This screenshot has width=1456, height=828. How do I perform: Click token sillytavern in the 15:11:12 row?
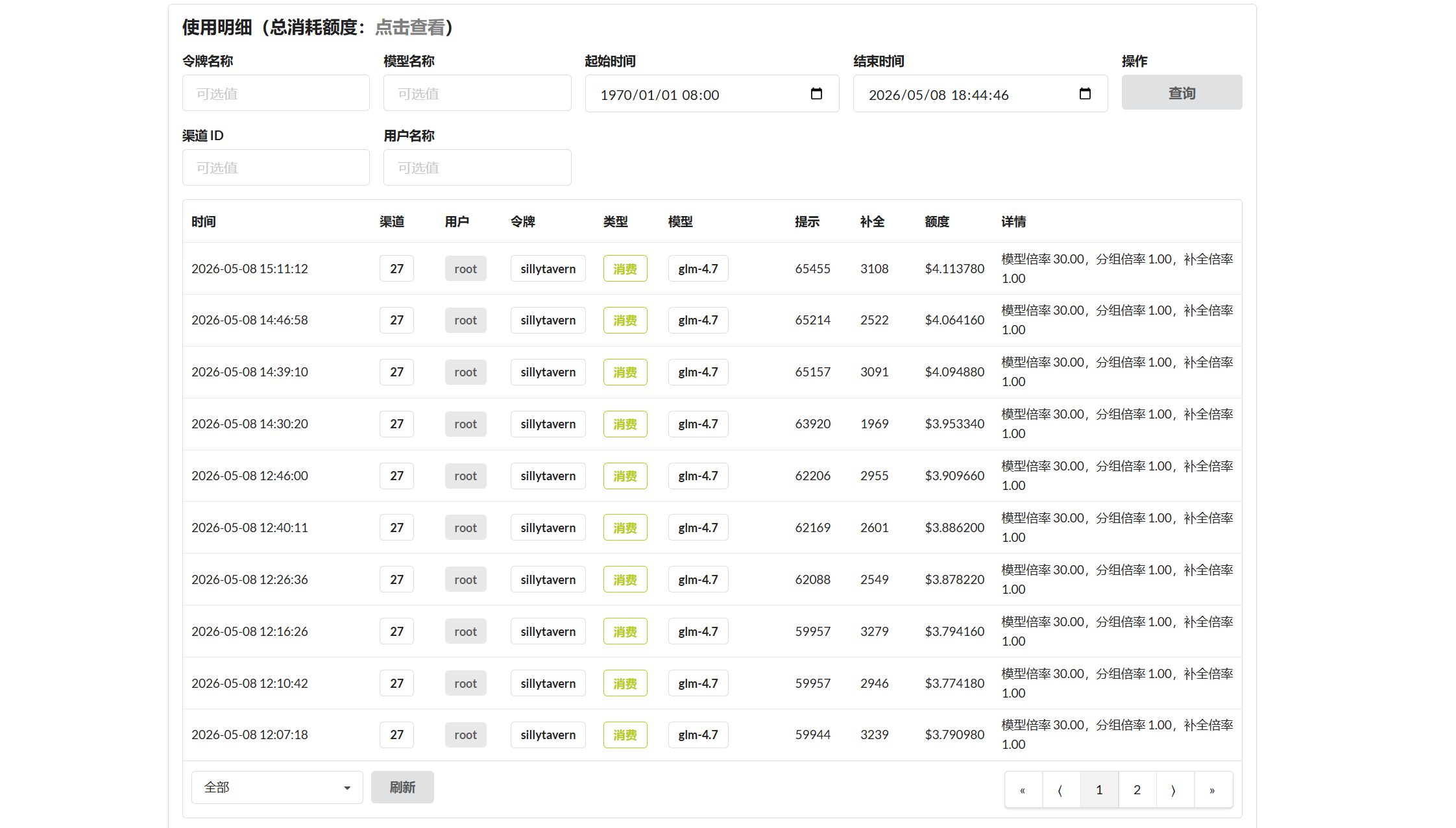548,269
